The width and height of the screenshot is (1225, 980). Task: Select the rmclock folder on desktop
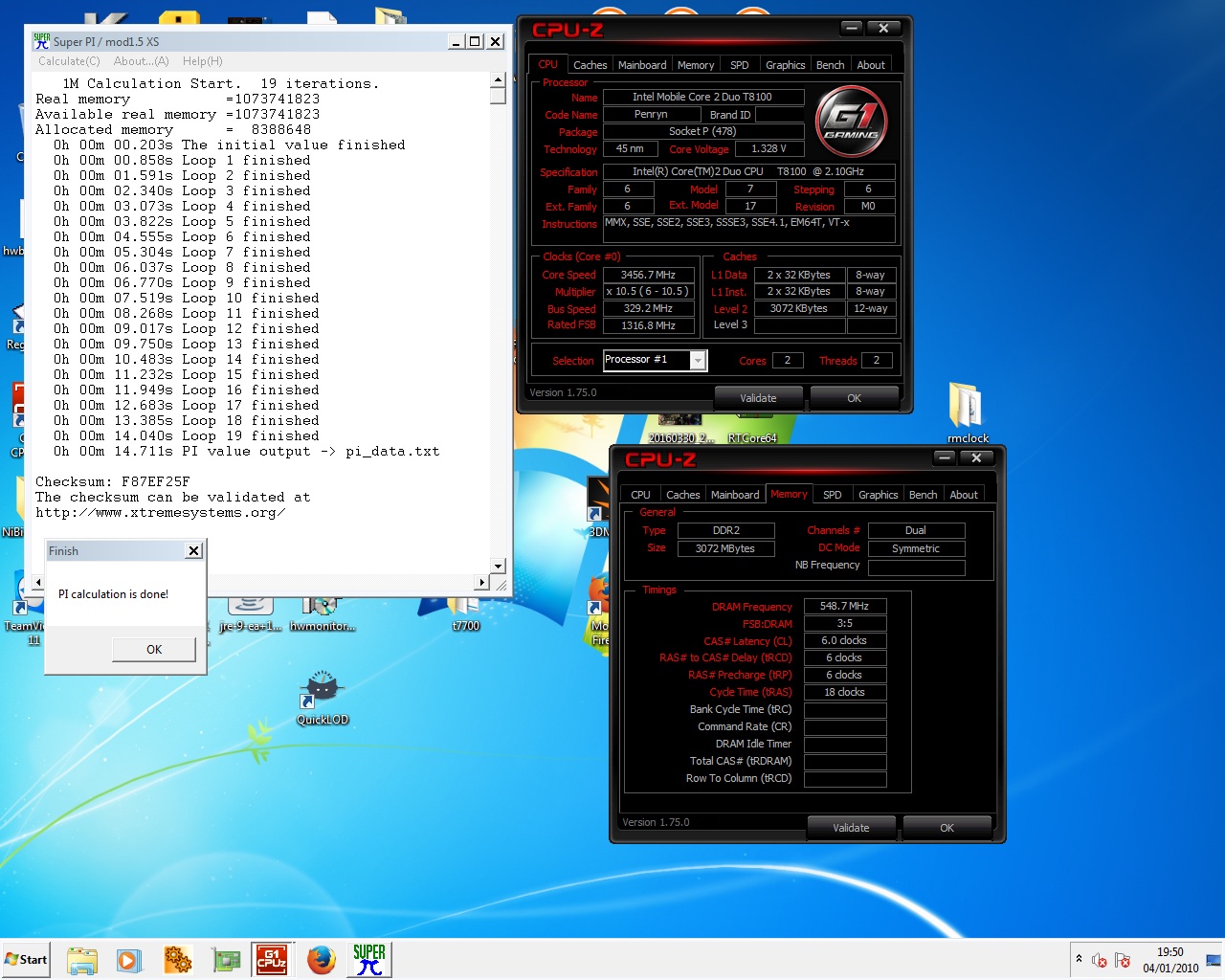click(968, 413)
